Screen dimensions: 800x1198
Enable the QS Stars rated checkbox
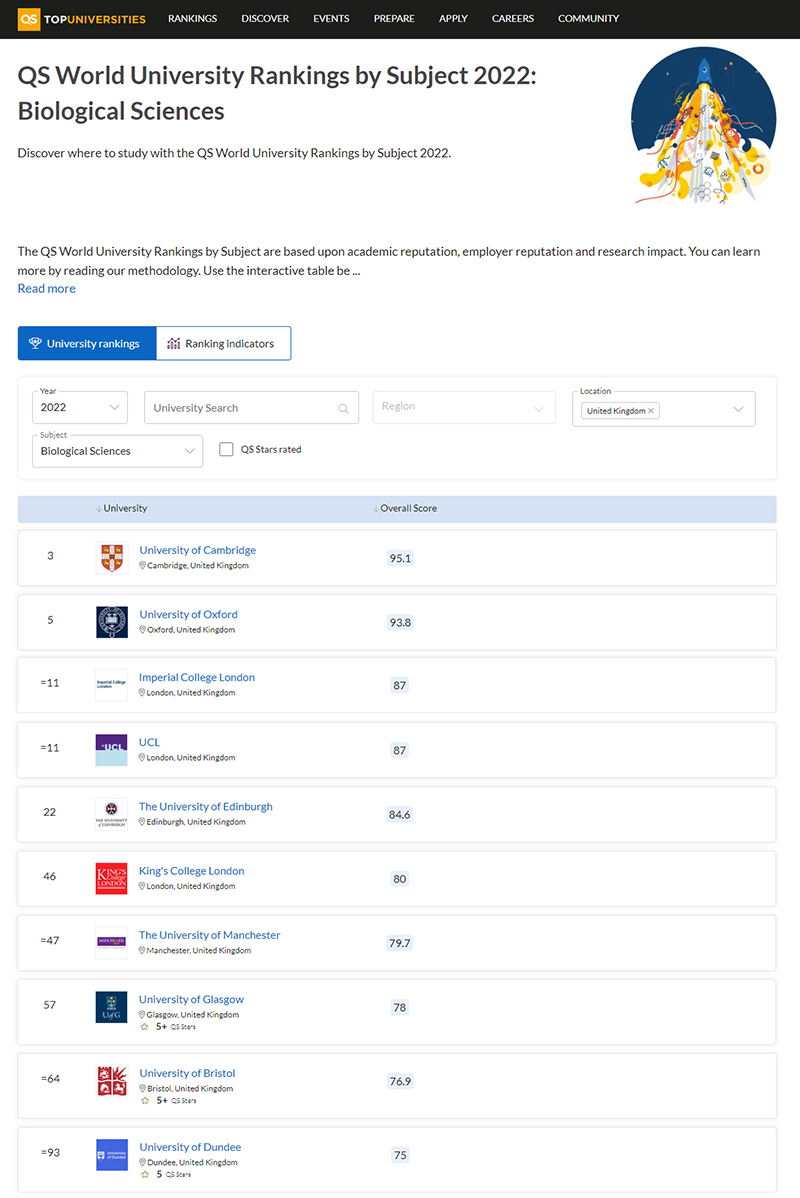226,449
